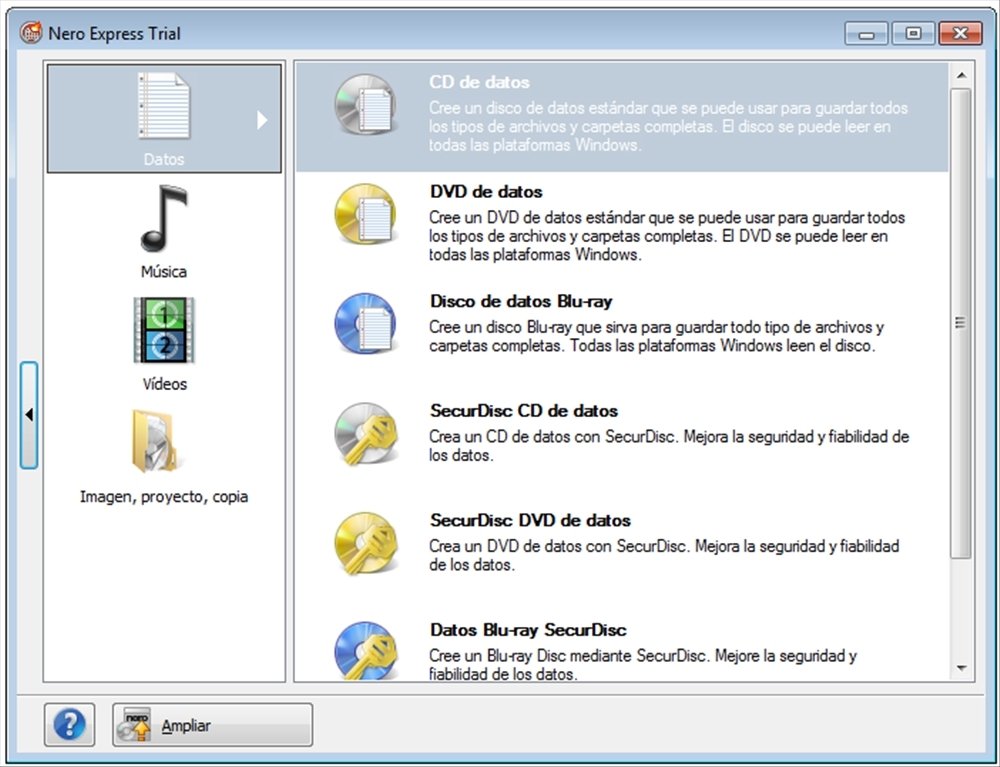Image resolution: width=1000 pixels, height=767 pixels.
Task: Open the Música note icon category
Action: [164, 218]
